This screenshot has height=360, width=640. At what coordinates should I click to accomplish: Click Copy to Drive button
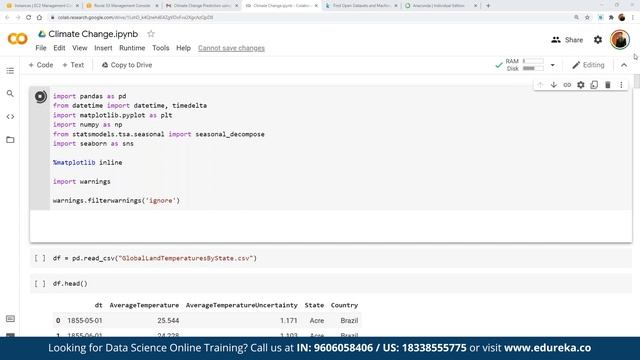pyautogui.click(x=127, y=65)
